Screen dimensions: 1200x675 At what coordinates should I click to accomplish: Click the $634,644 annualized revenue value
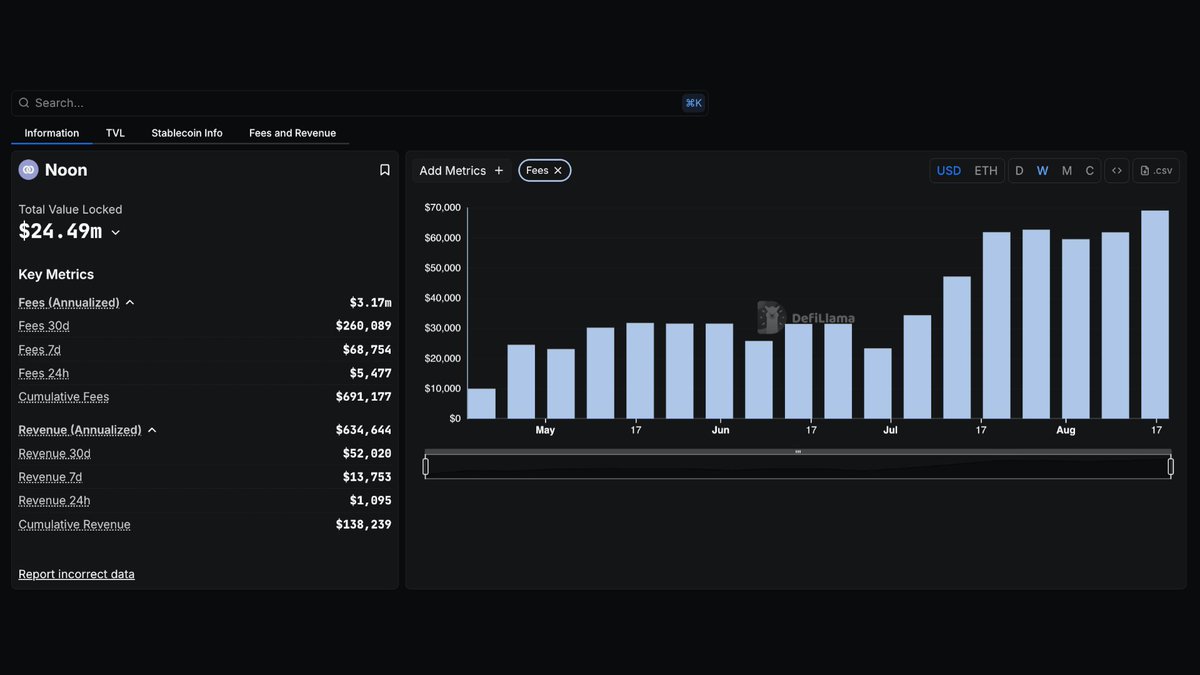[363, 430]
